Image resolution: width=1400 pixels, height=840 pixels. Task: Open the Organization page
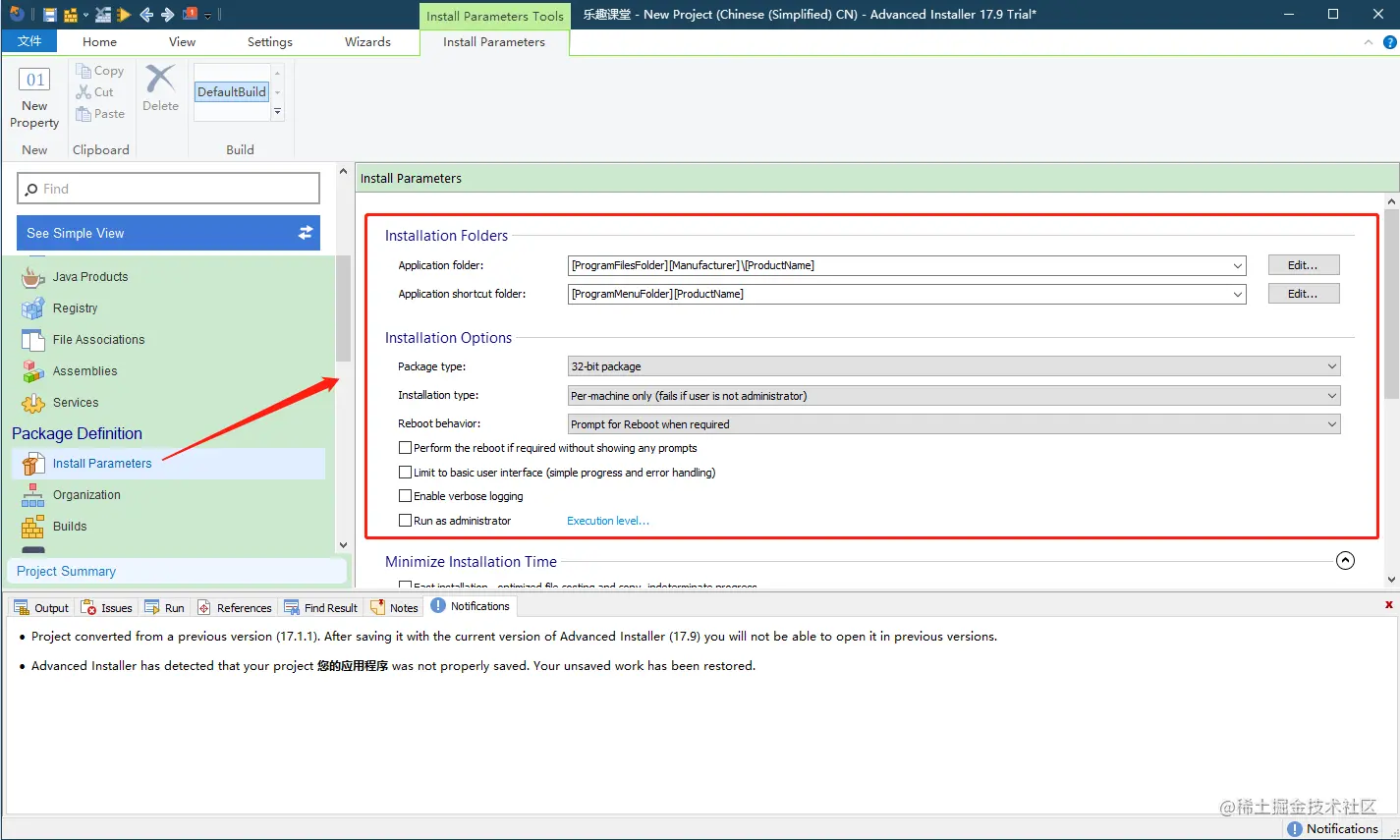tap(86, 495)
